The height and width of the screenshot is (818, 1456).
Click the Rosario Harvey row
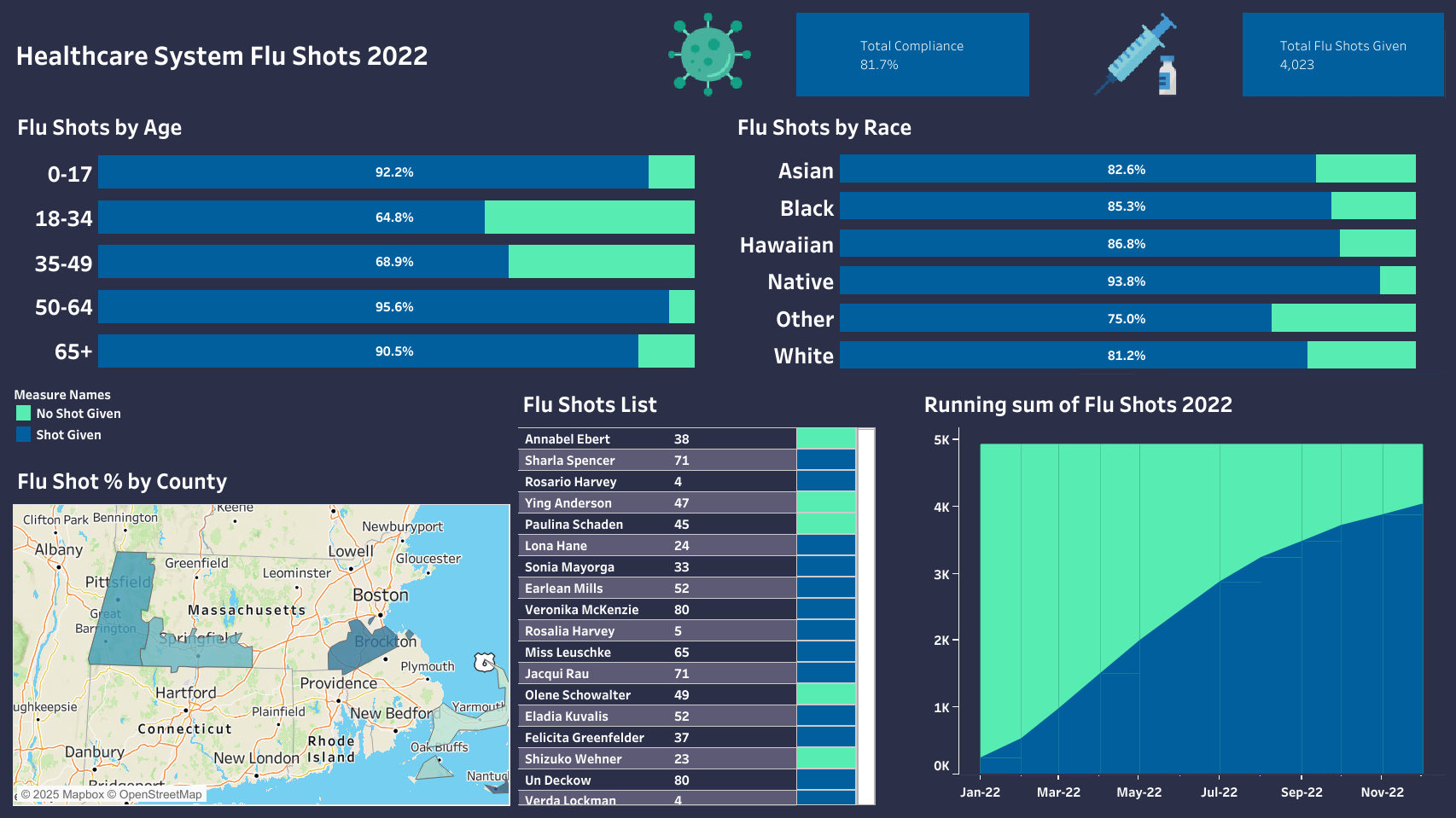point(686,481)
